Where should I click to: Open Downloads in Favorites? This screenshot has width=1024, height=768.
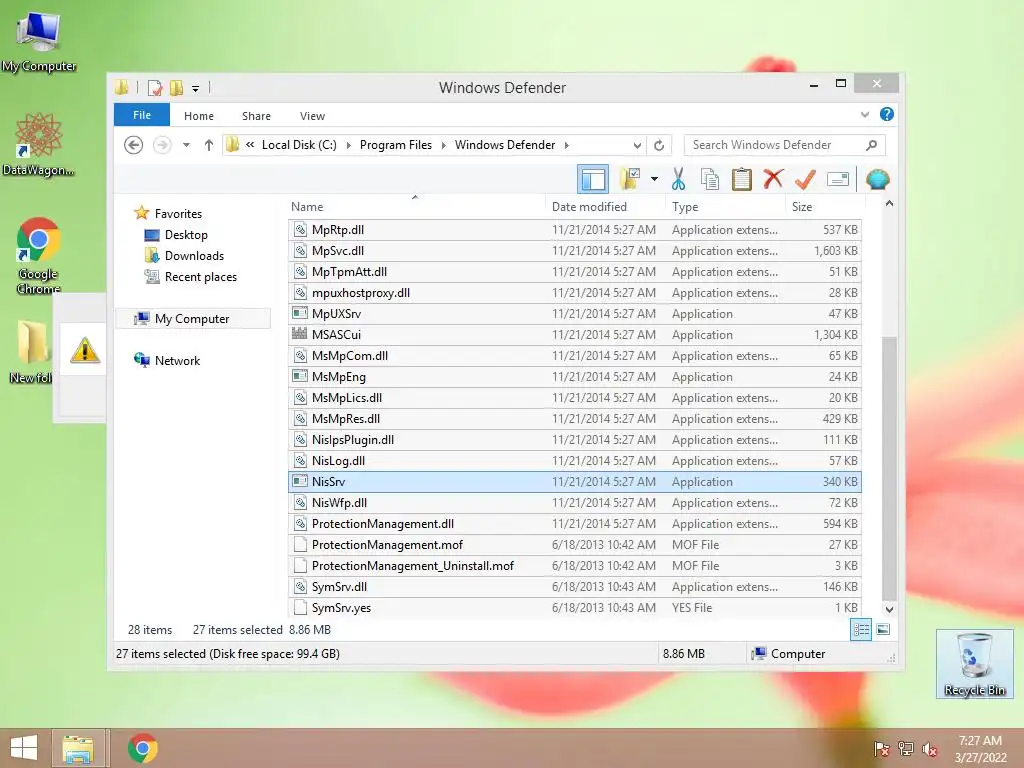tap(194, 256)
